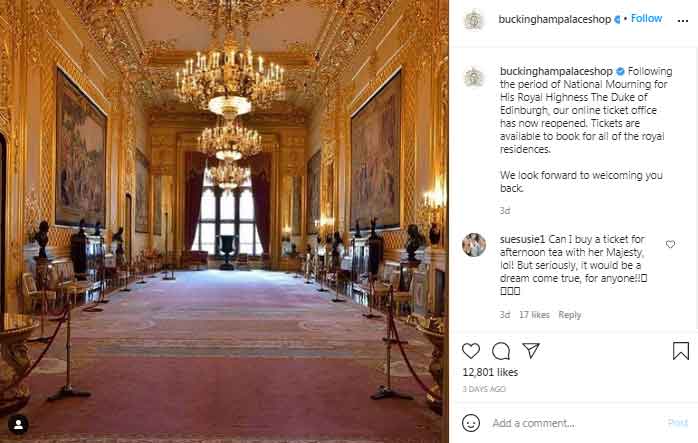Screen dimensions: 698x443
Task: Focus the Add a comment field
Action: 576,423
